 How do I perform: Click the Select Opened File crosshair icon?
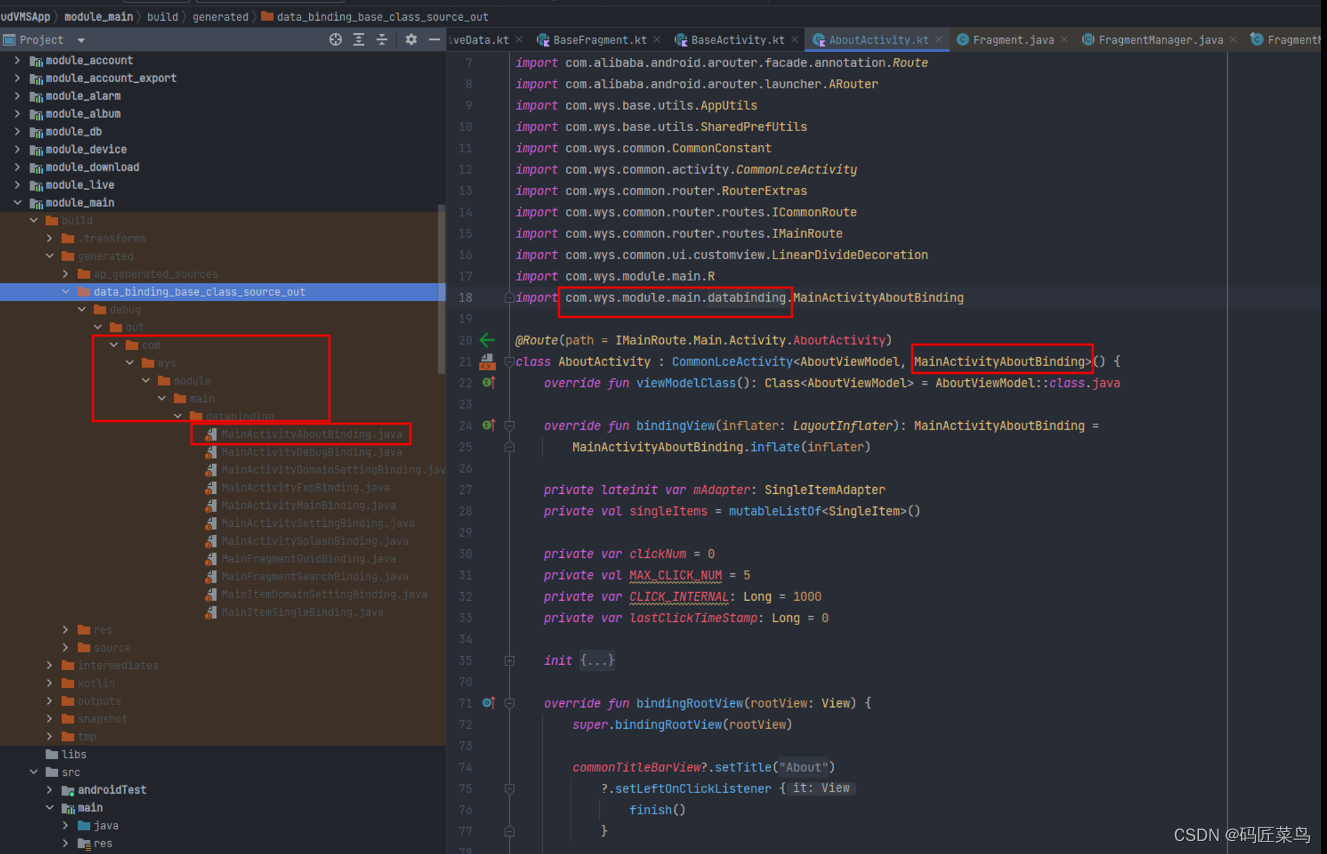pos(335,40)
